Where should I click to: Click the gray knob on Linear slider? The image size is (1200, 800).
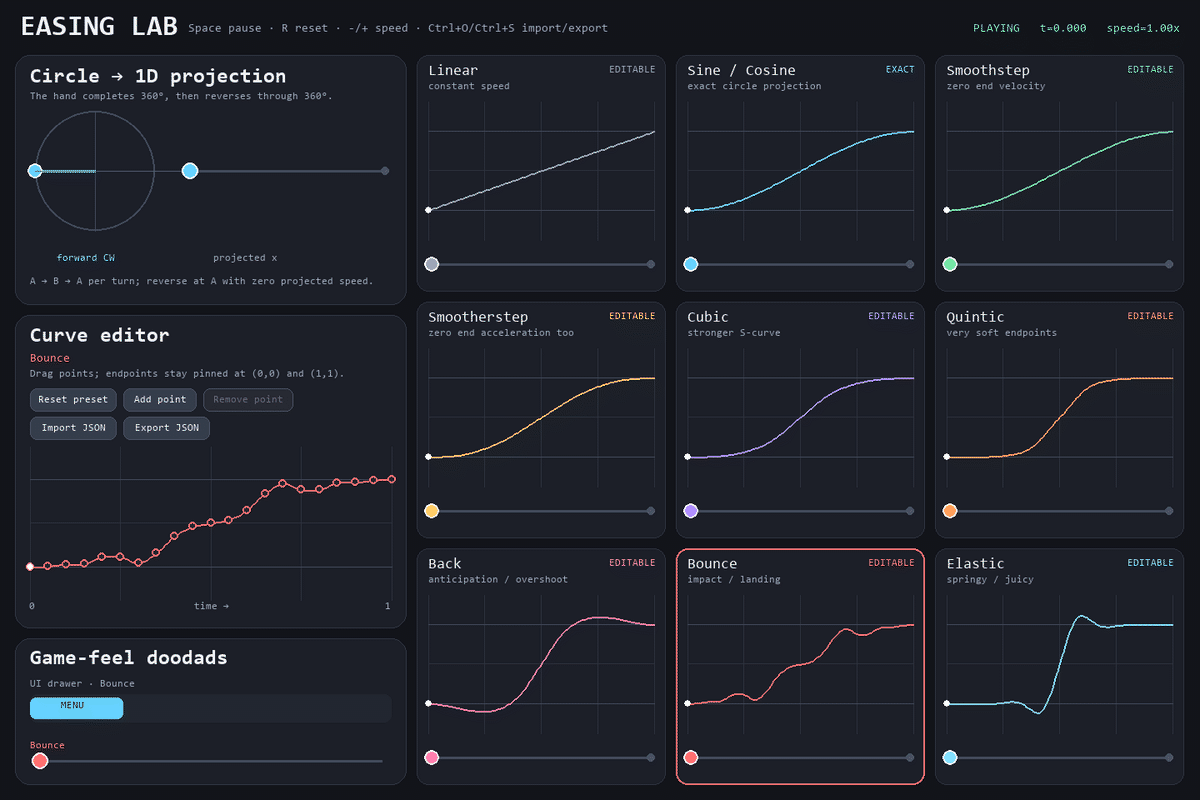pyautogui.click(x=431, y=264)
